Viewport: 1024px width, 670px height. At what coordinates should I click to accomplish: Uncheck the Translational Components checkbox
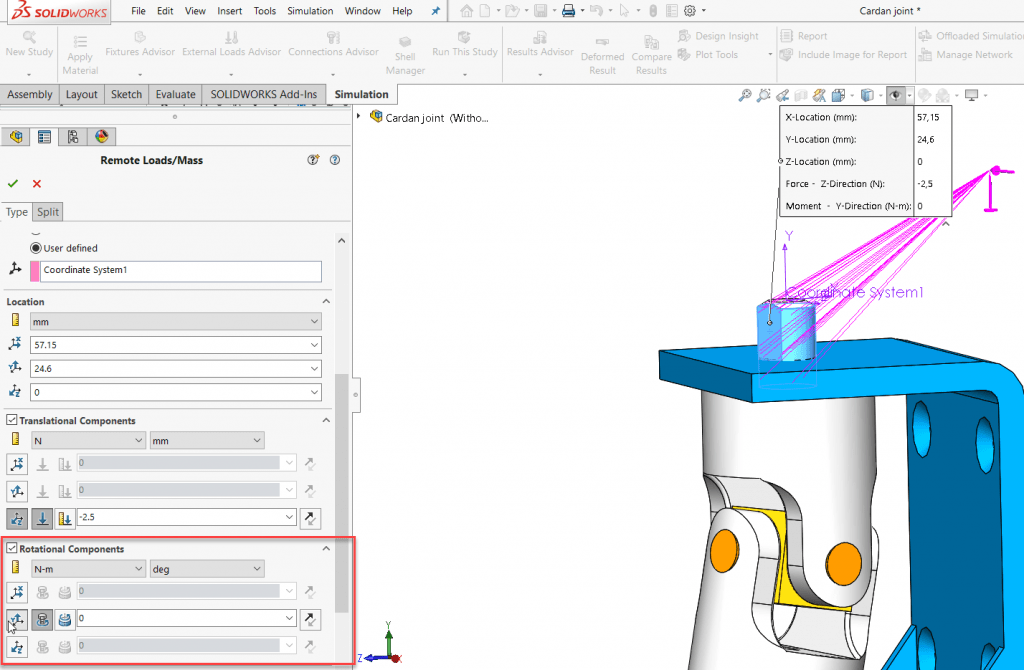coord(12,420)
